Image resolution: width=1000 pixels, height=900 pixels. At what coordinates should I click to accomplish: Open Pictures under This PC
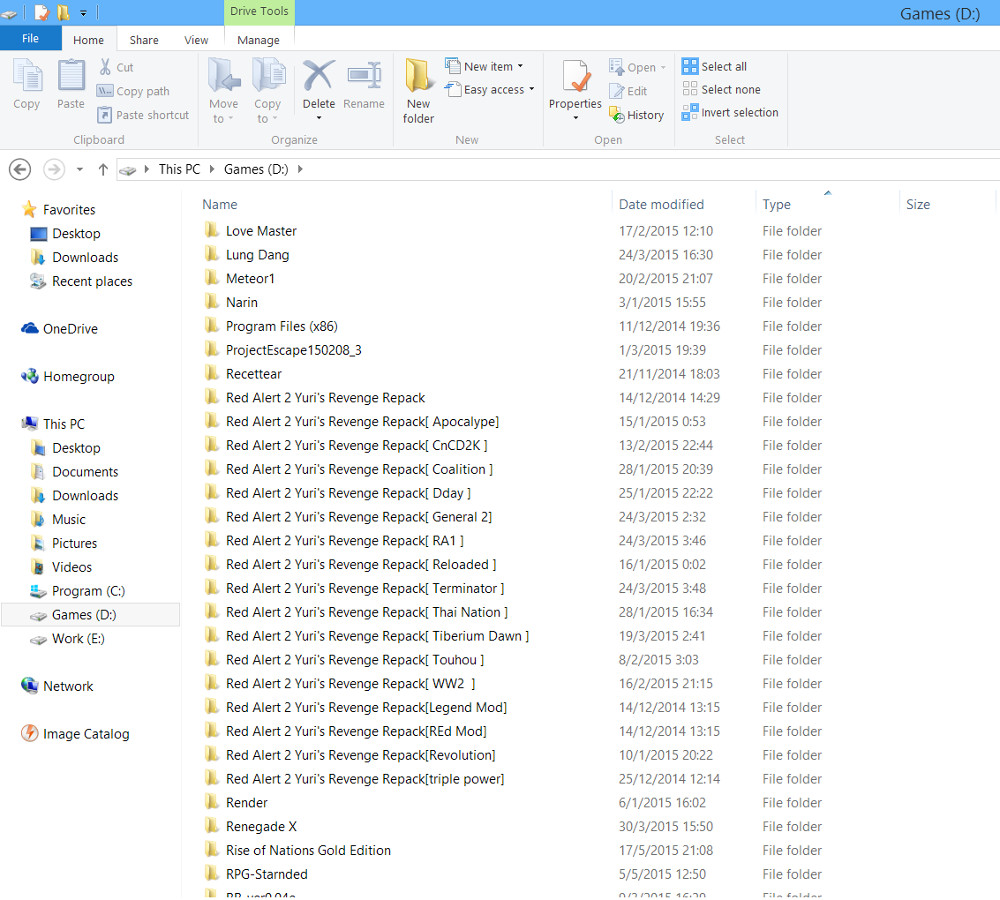64,543
